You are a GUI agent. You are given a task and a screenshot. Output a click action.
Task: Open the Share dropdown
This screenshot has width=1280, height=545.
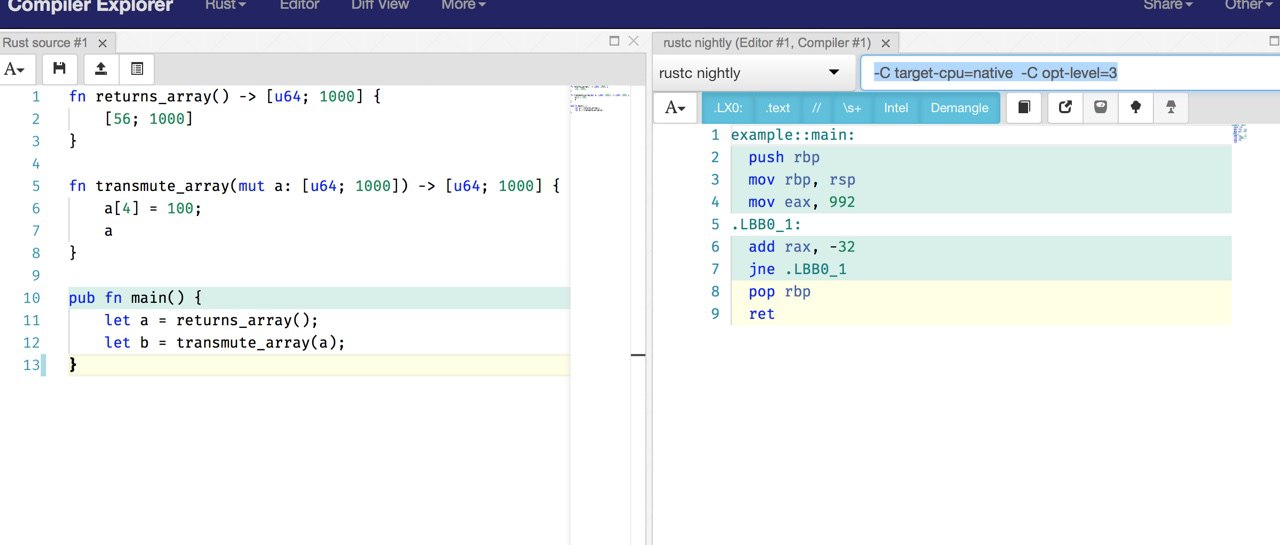pos(1168,5)
